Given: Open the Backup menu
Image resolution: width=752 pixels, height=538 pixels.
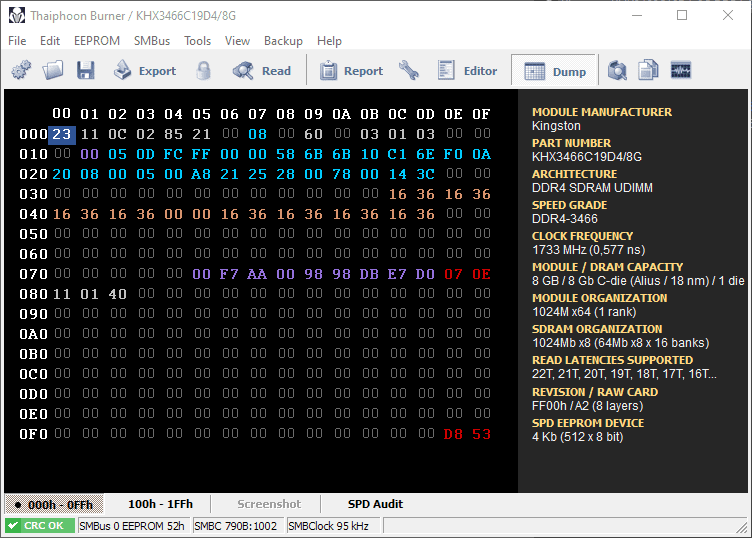Looking at the screenshot, I should coord(283,41).
